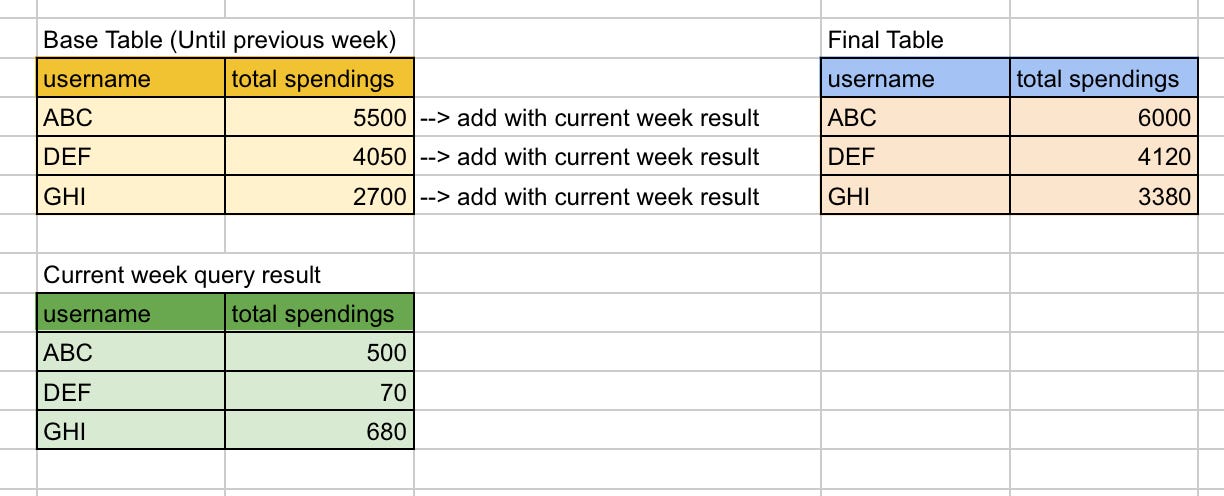Click the cell showing 2700

(x=319, y=196)
